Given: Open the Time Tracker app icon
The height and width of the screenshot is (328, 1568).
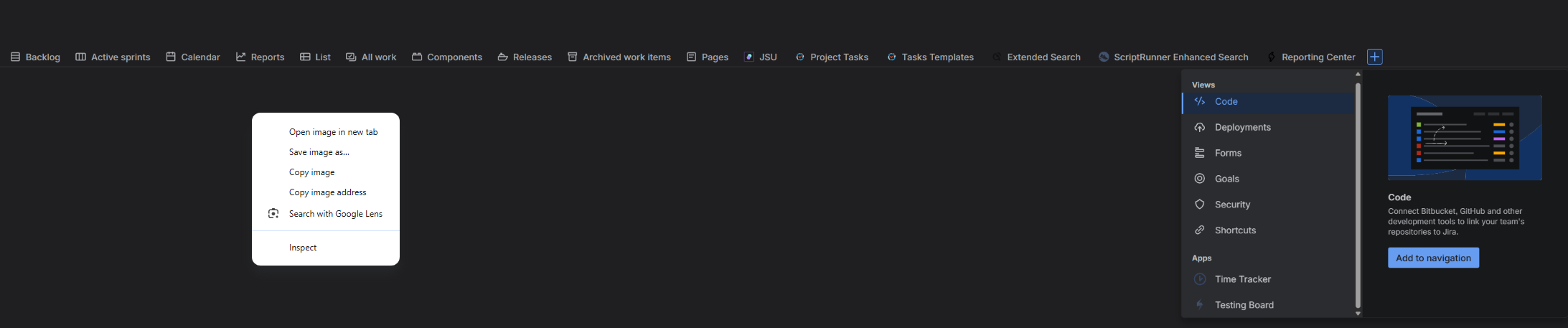Looking at the screenshot, I should 1199,279.
